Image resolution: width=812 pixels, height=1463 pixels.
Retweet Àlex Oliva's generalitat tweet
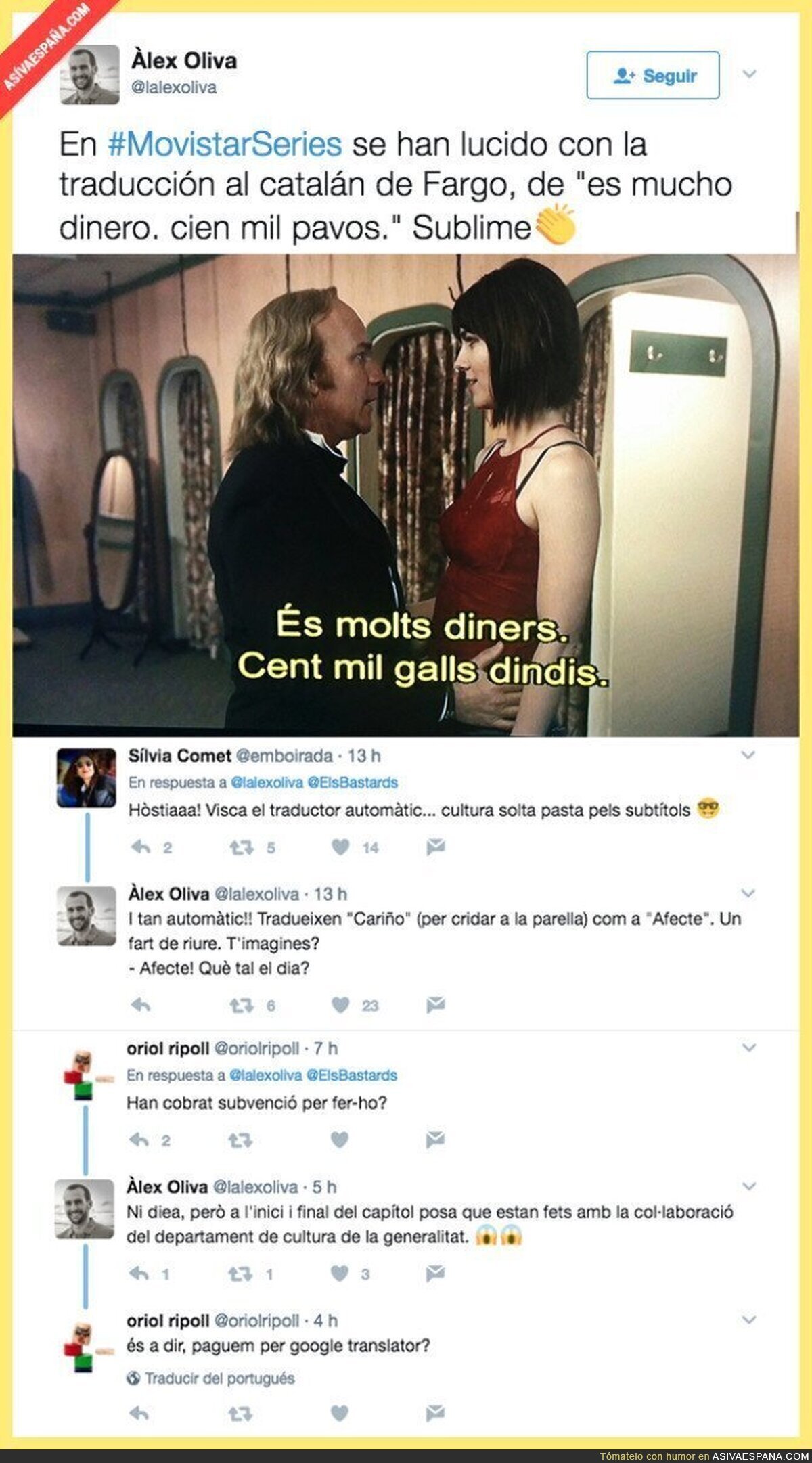[240, 1274]
